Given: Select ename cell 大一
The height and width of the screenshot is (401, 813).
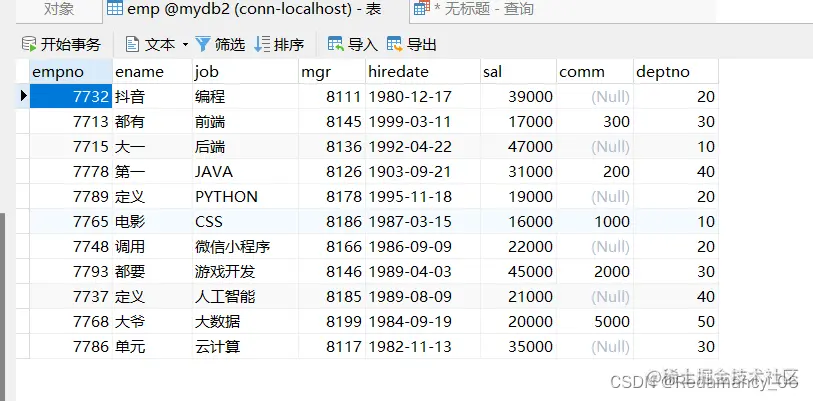Looking at the screenshot, I should [x=152, y=146].
